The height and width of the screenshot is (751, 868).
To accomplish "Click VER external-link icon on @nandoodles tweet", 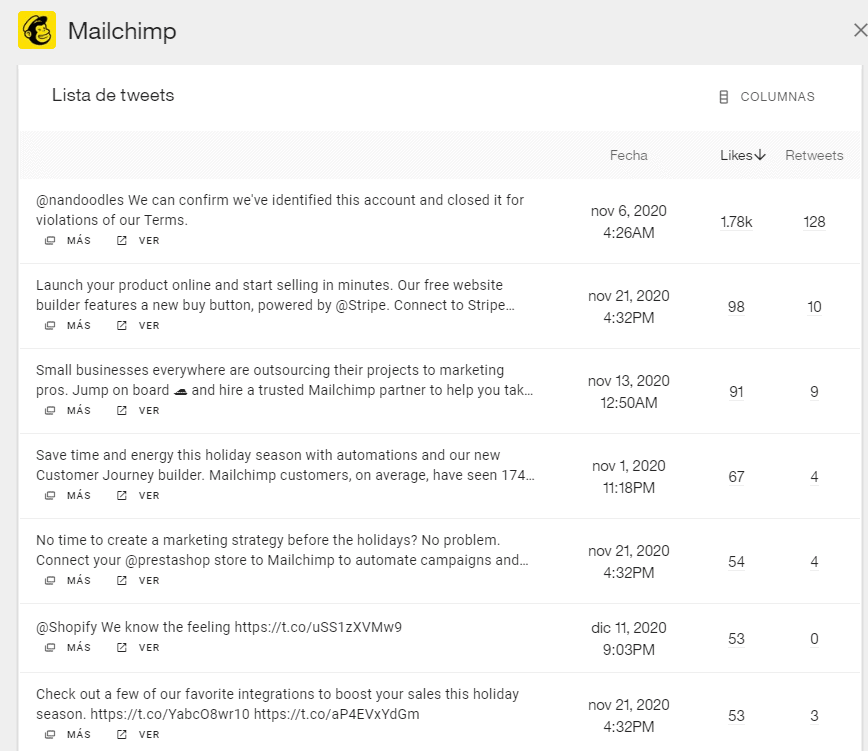I will pos(122,241).
